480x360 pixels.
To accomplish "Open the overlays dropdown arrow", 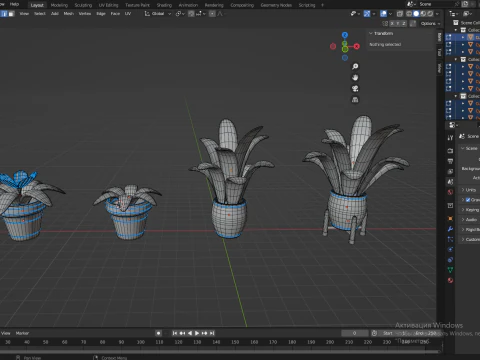I will coord(390,14).
